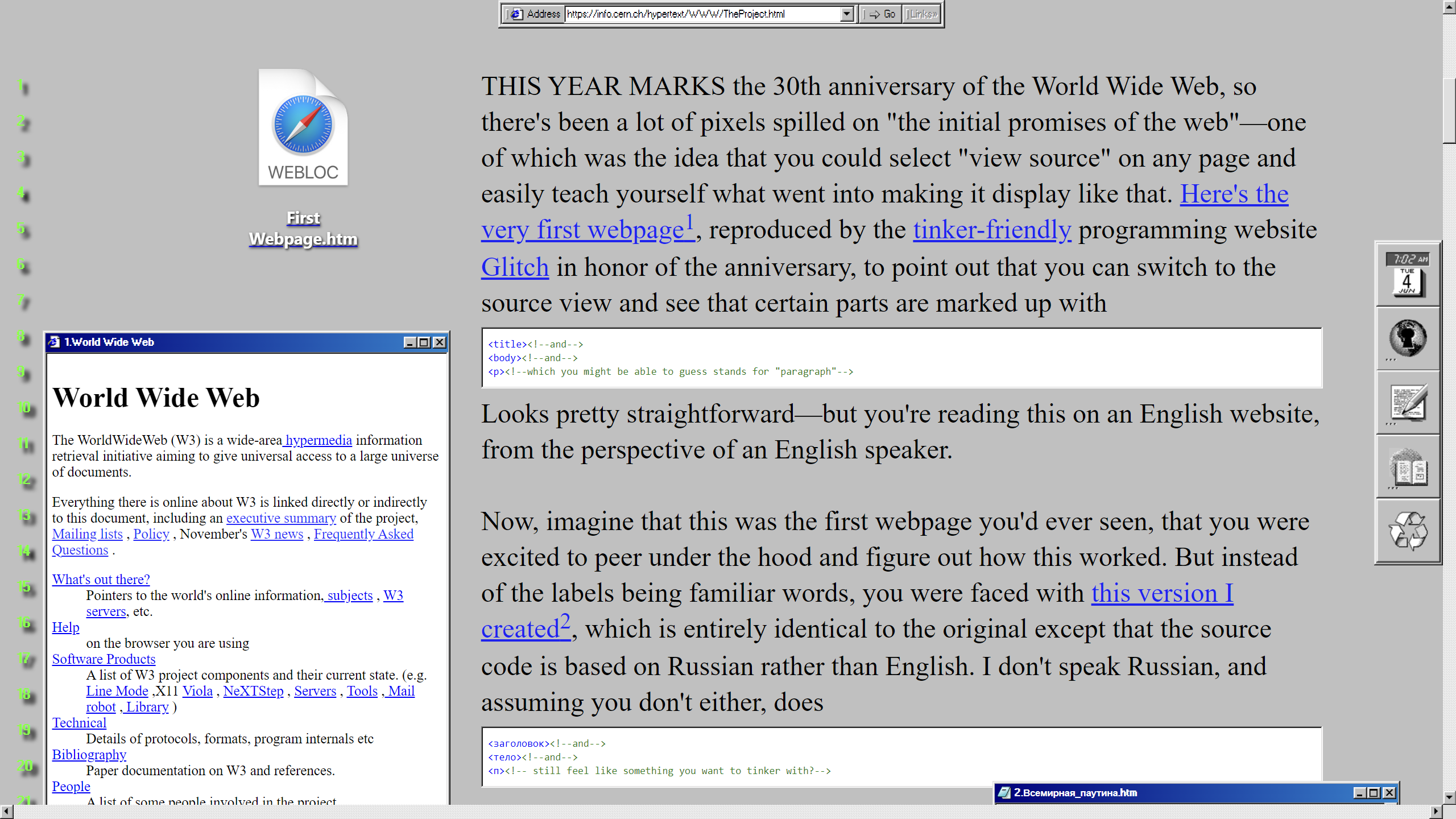Select the 'Software Products' link
Image resolution: width=1456 pixels, height=819 pixels.
[104, 659]
